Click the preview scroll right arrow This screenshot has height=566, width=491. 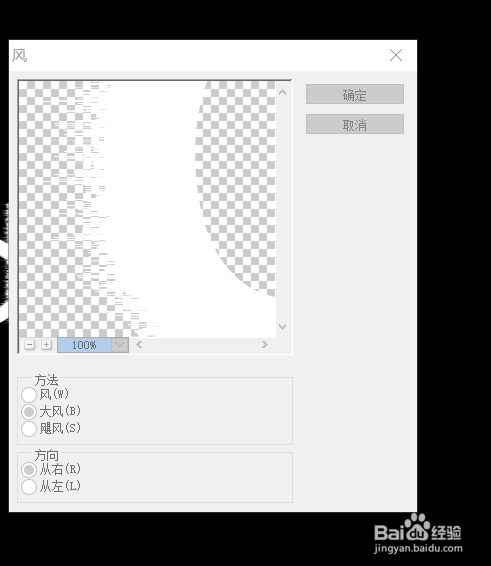tap(265, 345)
